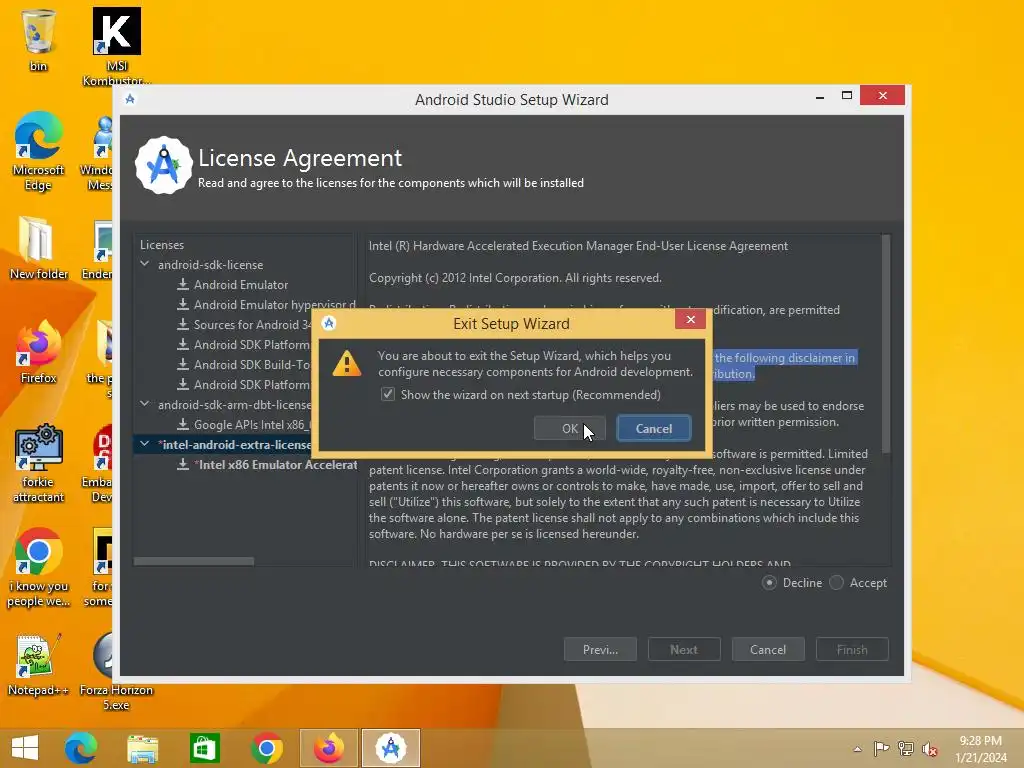The image size is (1024, 768).
Task: Open the New folder desktop icon
Action: point(38,248)
